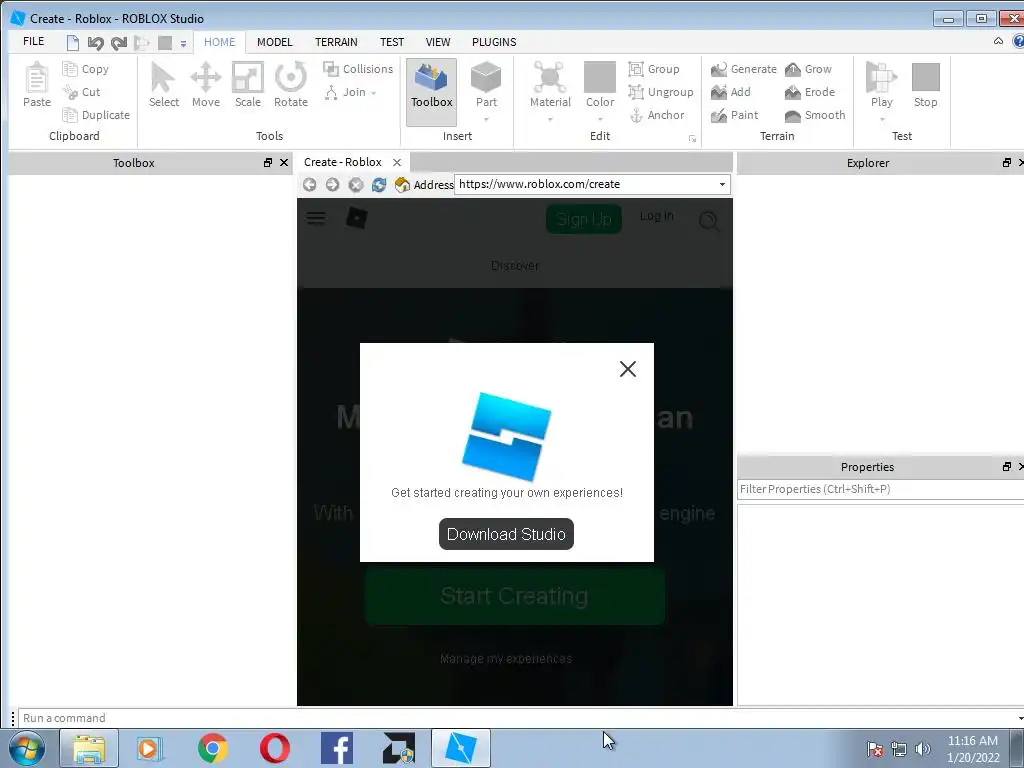Undock the Explorer panel

(1007, 163)
